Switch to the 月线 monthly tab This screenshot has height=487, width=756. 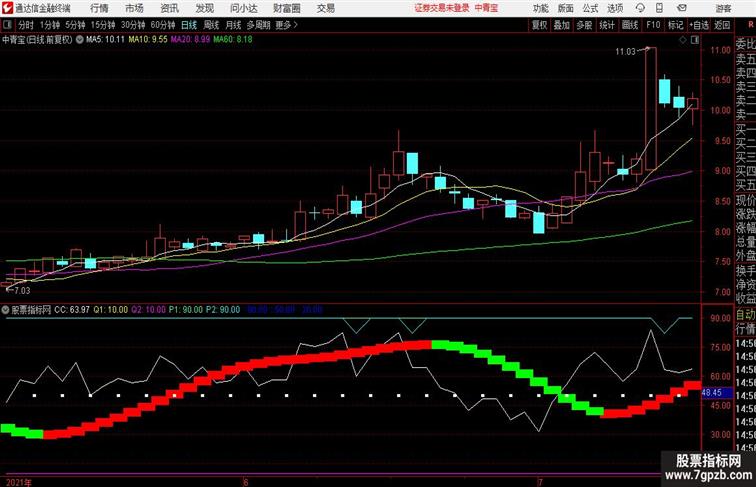233,25
